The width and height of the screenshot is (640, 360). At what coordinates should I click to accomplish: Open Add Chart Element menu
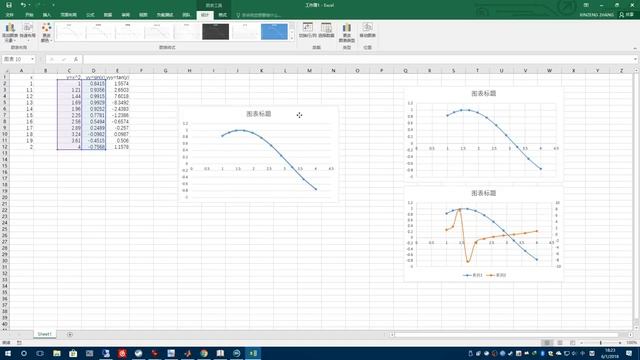[x=10, y=32]
